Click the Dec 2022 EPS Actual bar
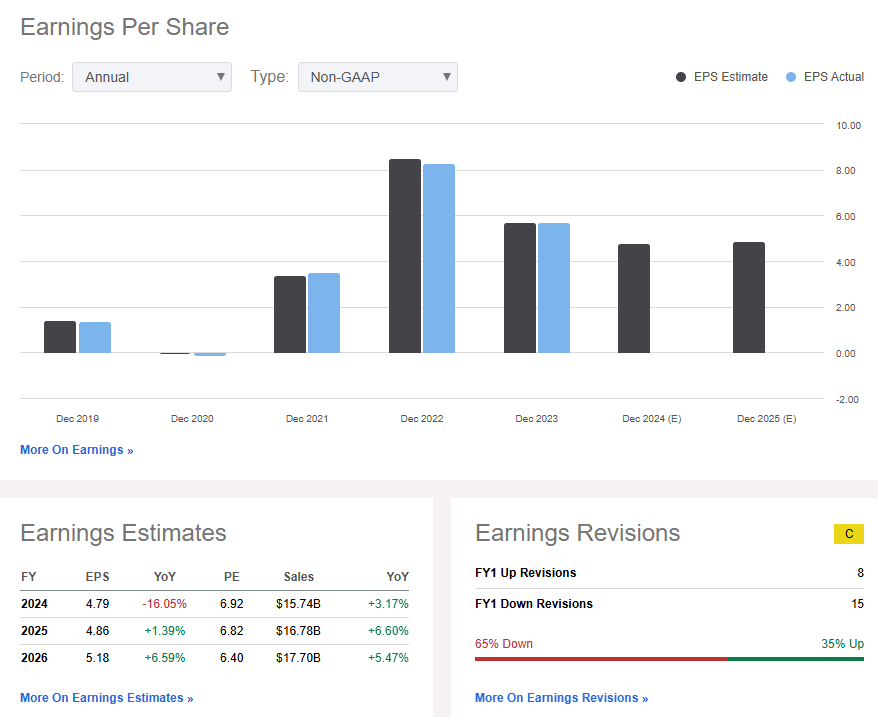The image size is (878, 717). [439, 258]
